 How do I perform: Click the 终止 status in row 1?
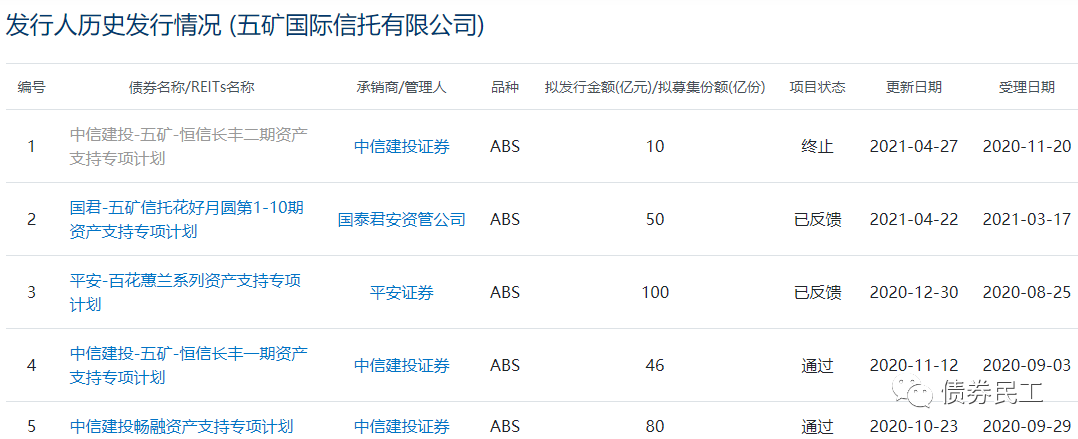click(x=817, y=146)
